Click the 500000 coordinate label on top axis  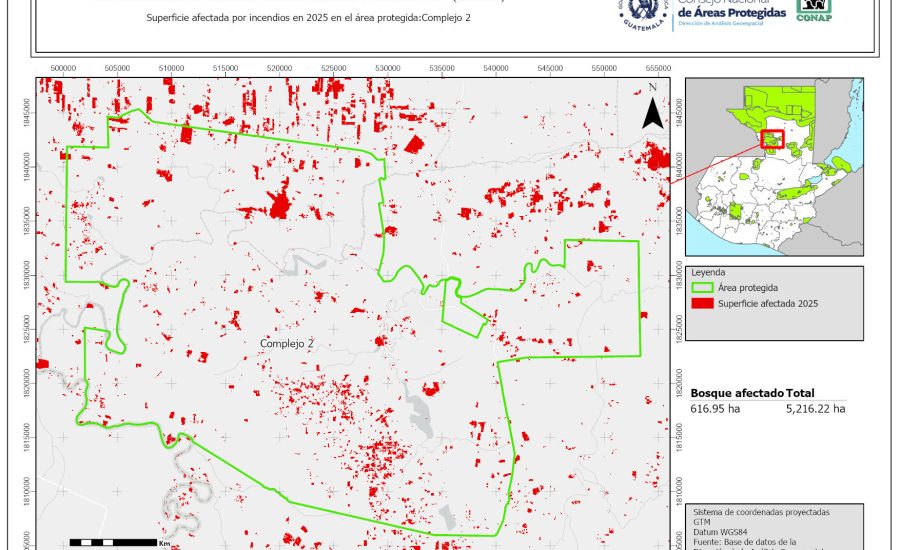click(63, 69)
